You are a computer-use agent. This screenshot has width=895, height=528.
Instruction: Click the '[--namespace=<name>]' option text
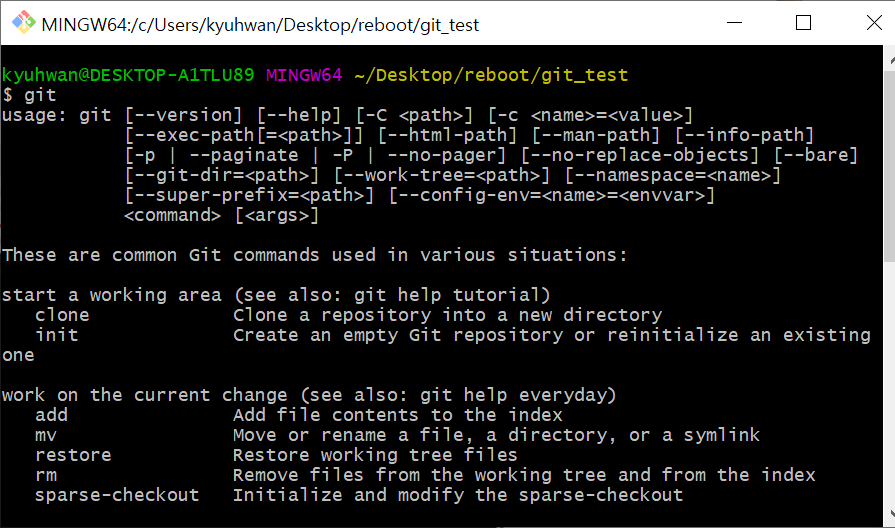(673, 175)
